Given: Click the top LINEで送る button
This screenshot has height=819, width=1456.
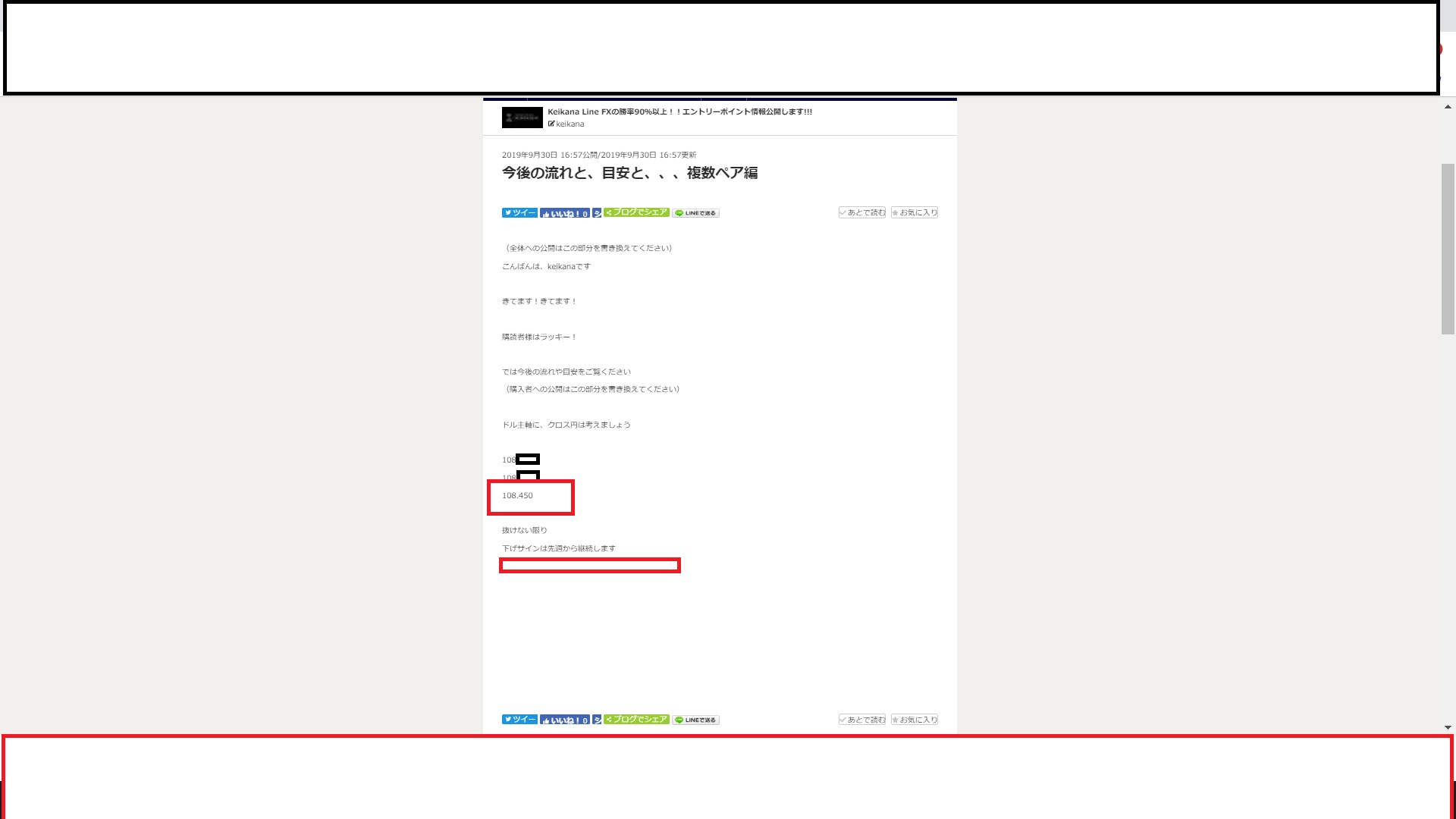Looking at the screenshot, I should [695, 213].
